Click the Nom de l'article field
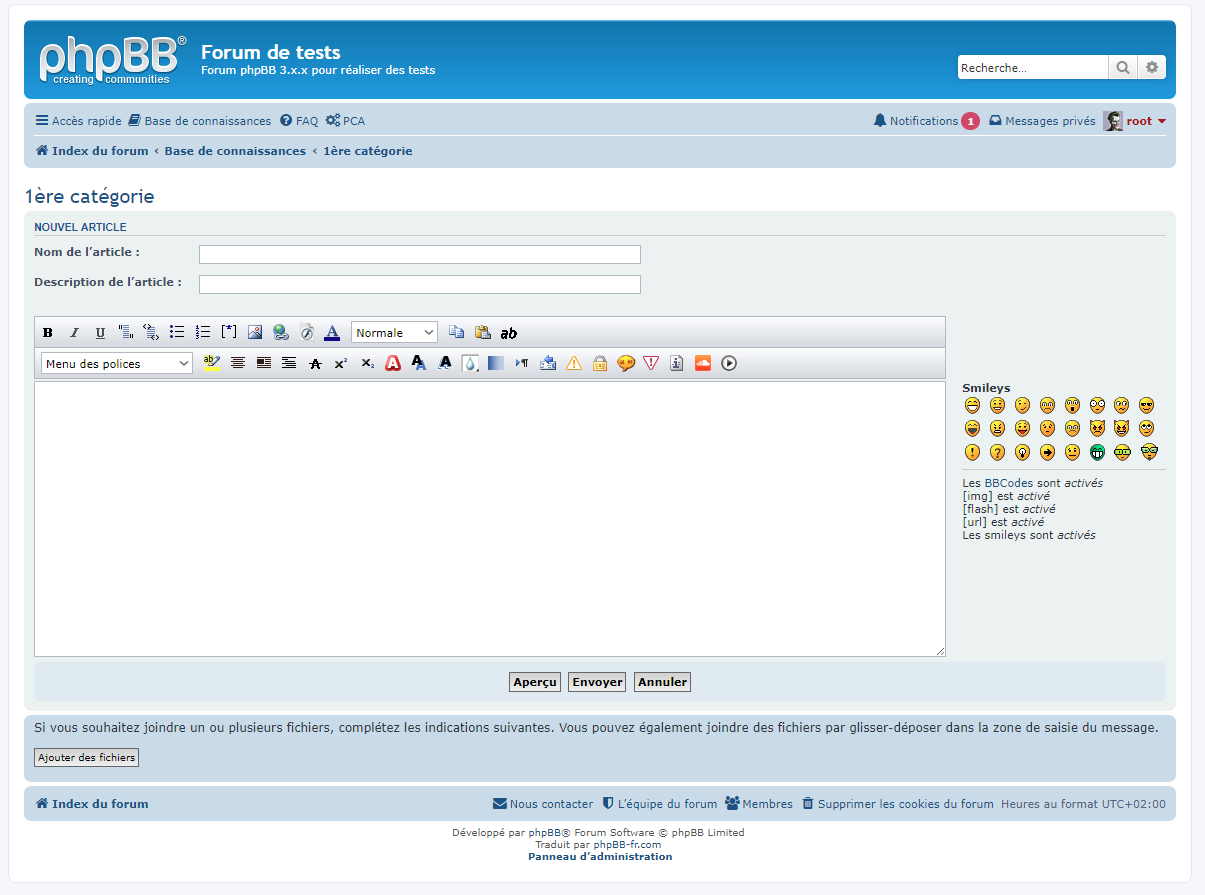Viewport: 1205px width, 895px height. 419,254
